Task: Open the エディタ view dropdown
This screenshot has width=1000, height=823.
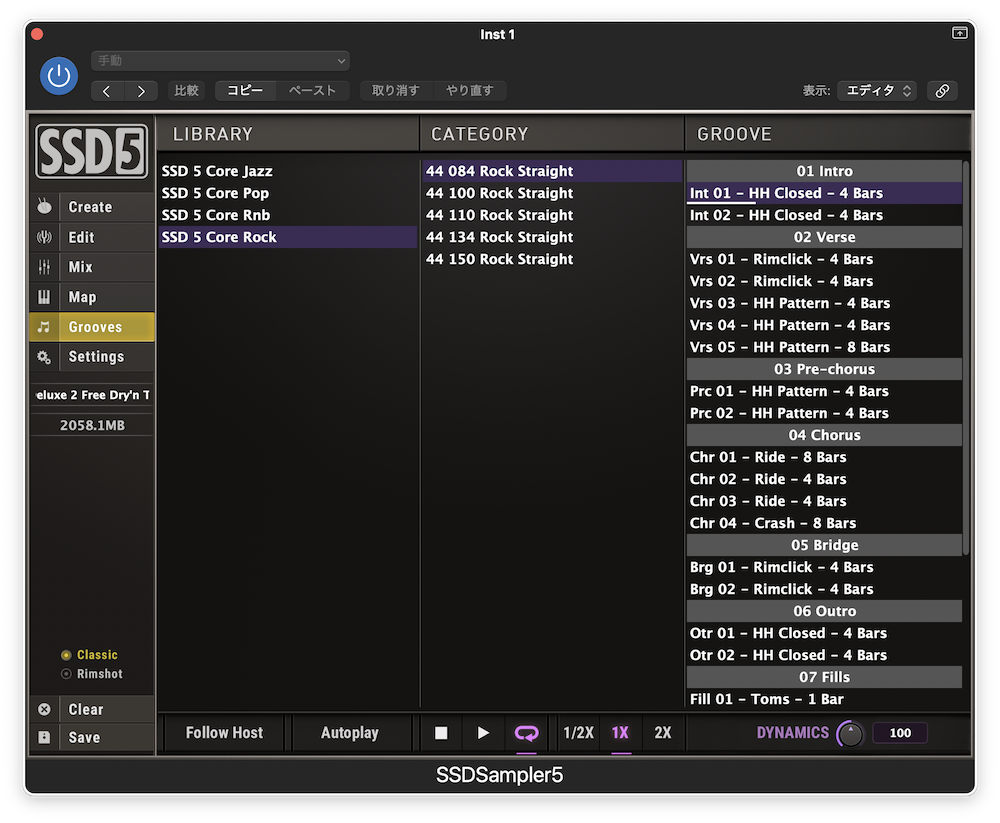Action: tap(877, 91)
